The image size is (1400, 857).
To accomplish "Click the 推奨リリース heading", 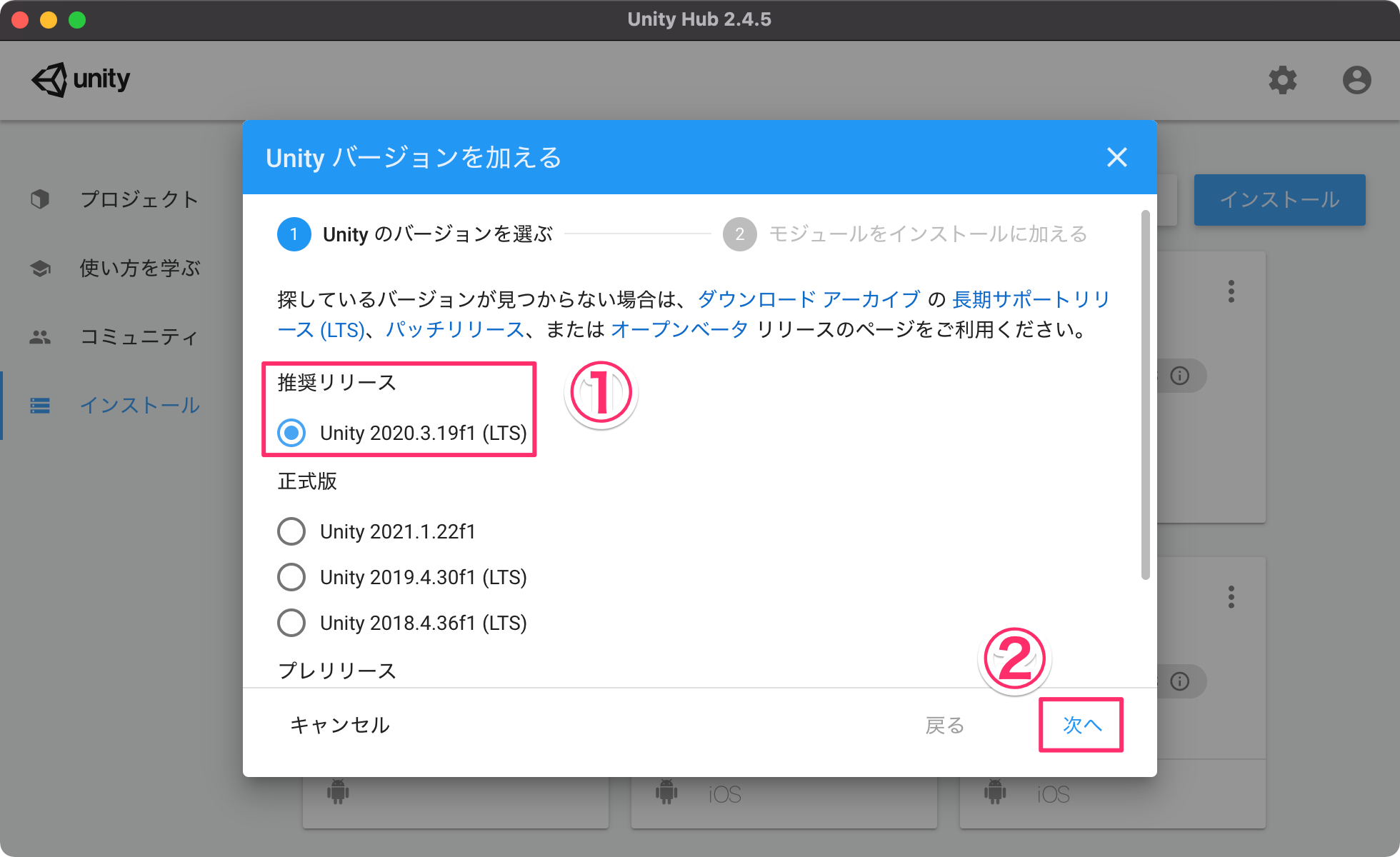I will [336, 383].
